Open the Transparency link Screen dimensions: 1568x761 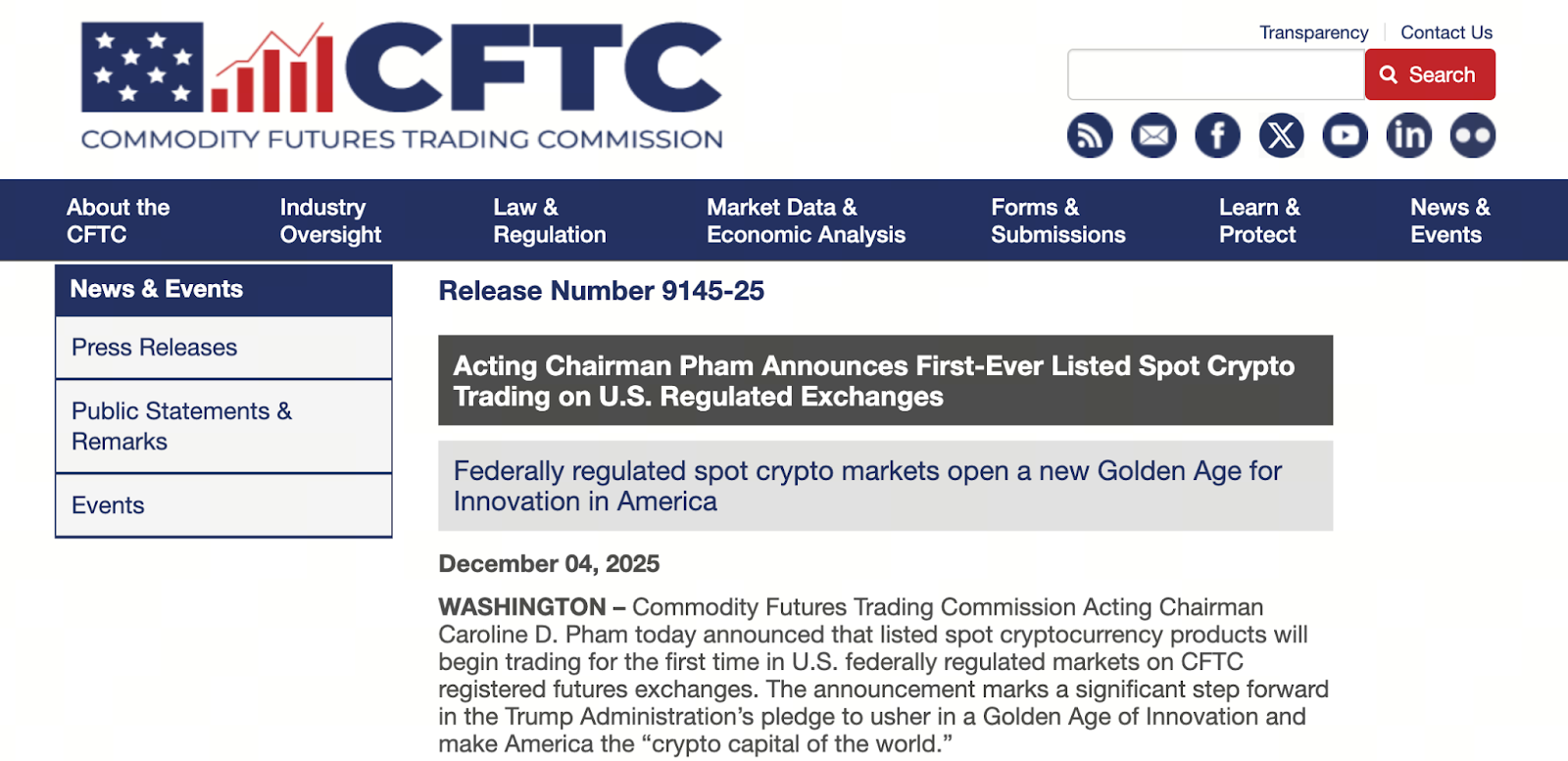(1313, 32)
